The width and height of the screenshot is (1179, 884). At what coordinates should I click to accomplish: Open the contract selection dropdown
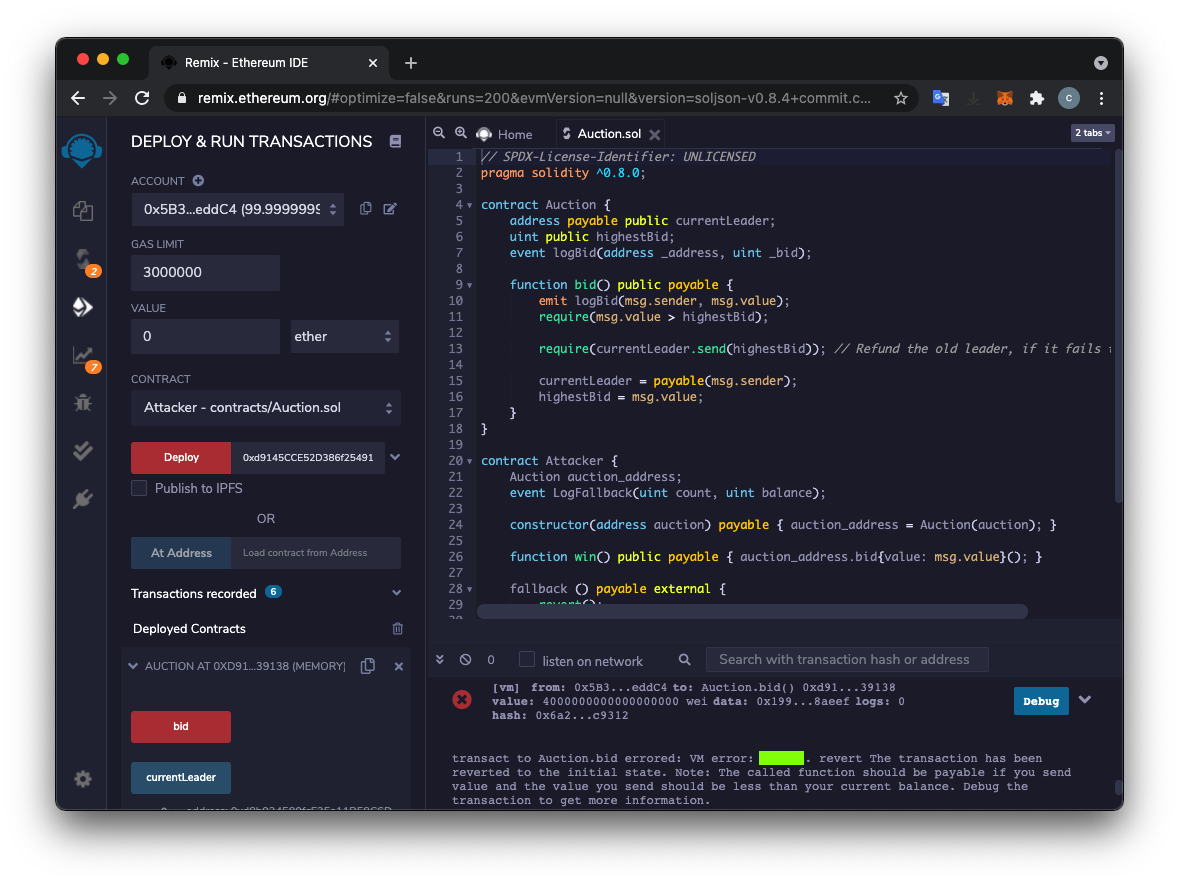point(265,408)
